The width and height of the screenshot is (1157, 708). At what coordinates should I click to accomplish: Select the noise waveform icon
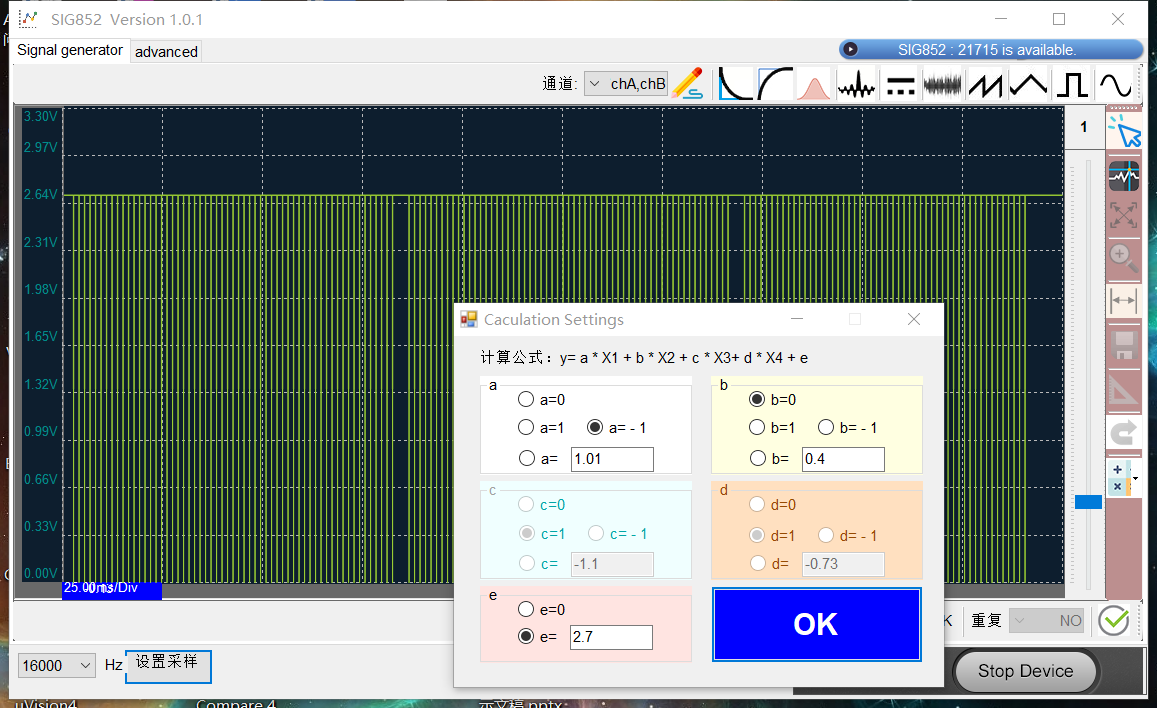coord(943,84)
